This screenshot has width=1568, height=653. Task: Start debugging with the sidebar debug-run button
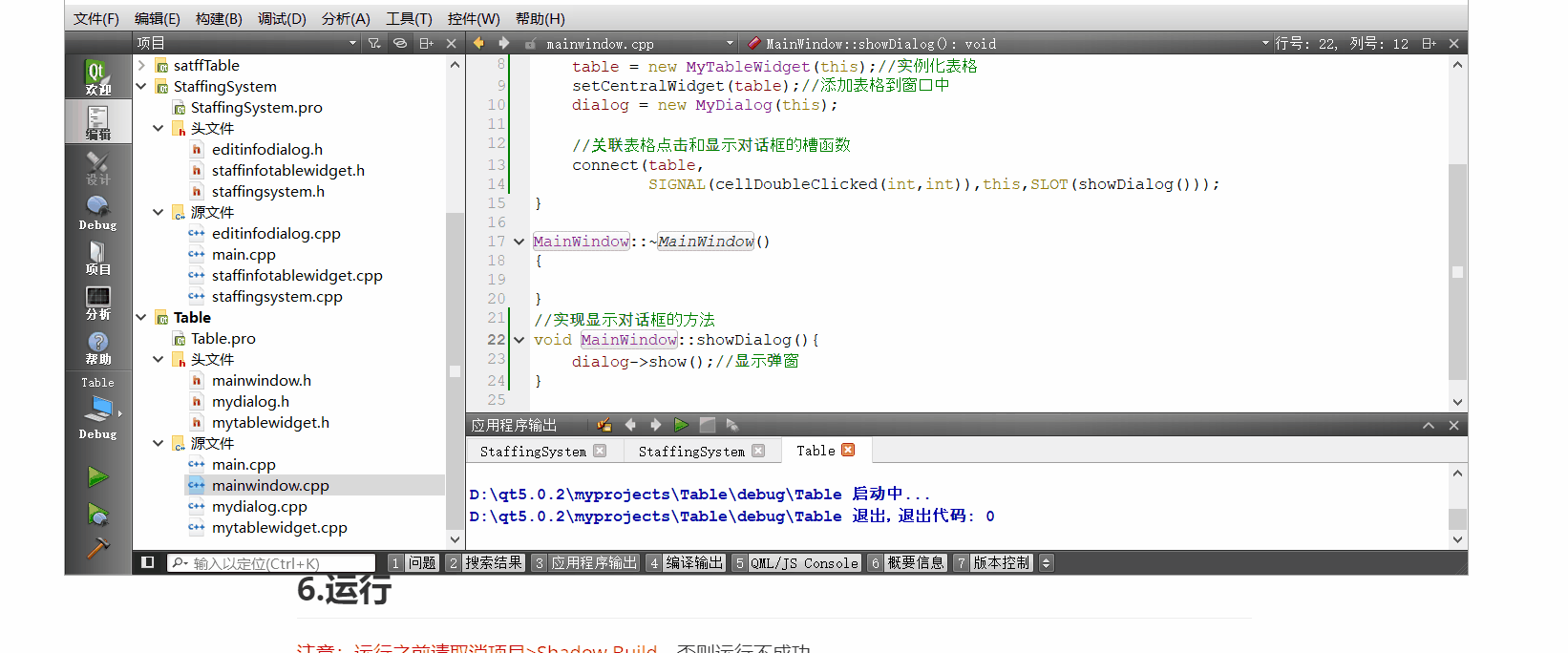coord(97,514)
